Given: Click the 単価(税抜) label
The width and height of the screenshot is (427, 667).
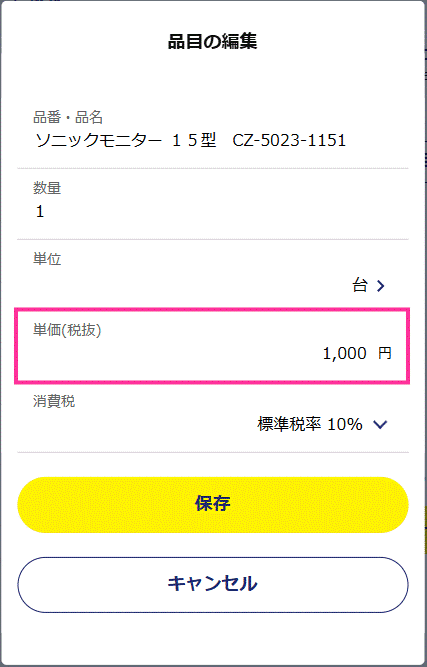Looking at the screenshot, I should pyautogui.click(x=67, y=330).
